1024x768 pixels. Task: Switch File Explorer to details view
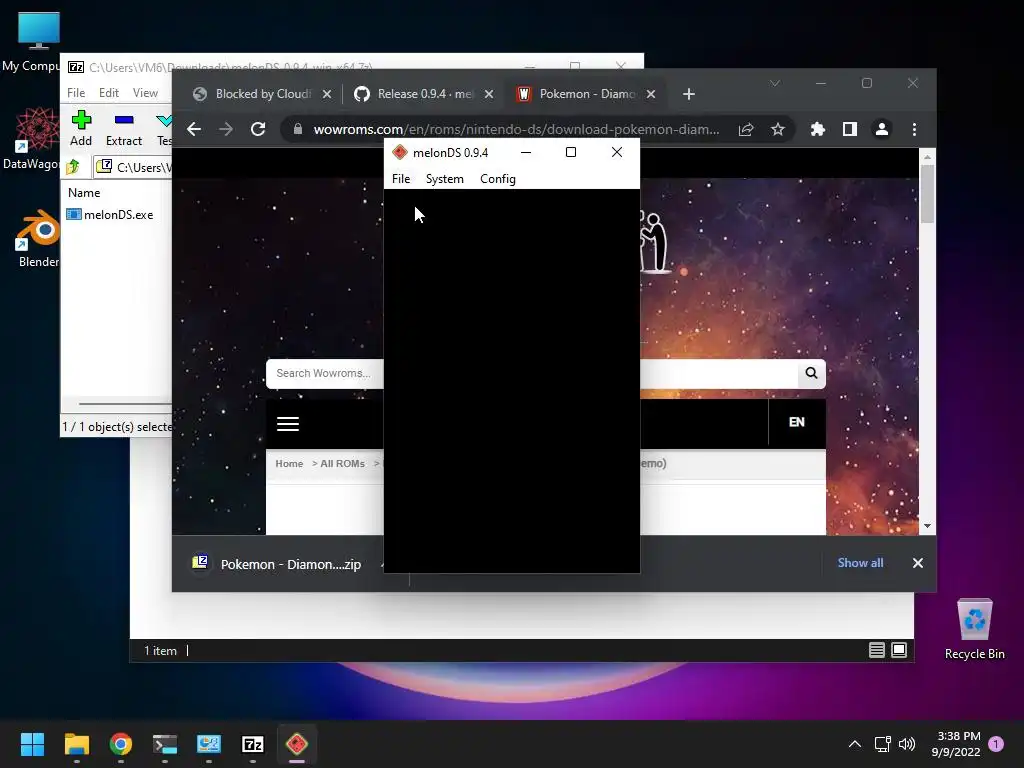876,650
